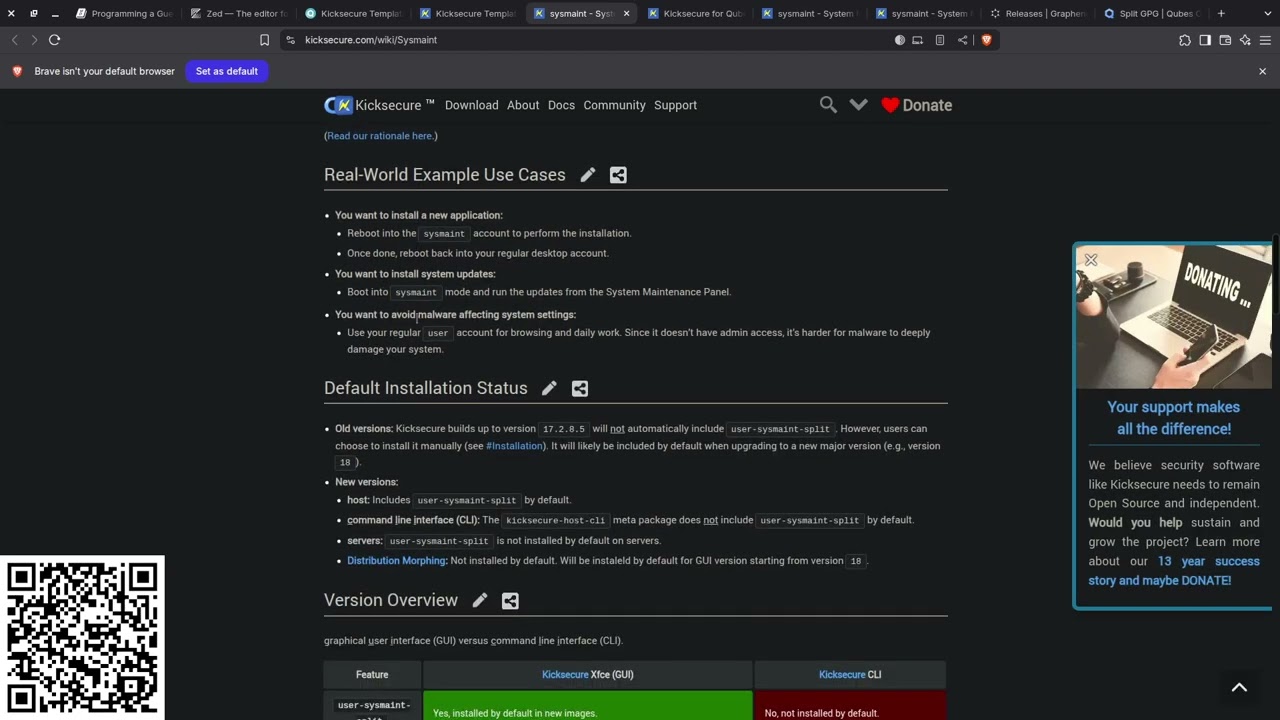Switch to Kicksecure for Qubes tab
This screenshot has height=720, width=1280.
pos(697,14)
